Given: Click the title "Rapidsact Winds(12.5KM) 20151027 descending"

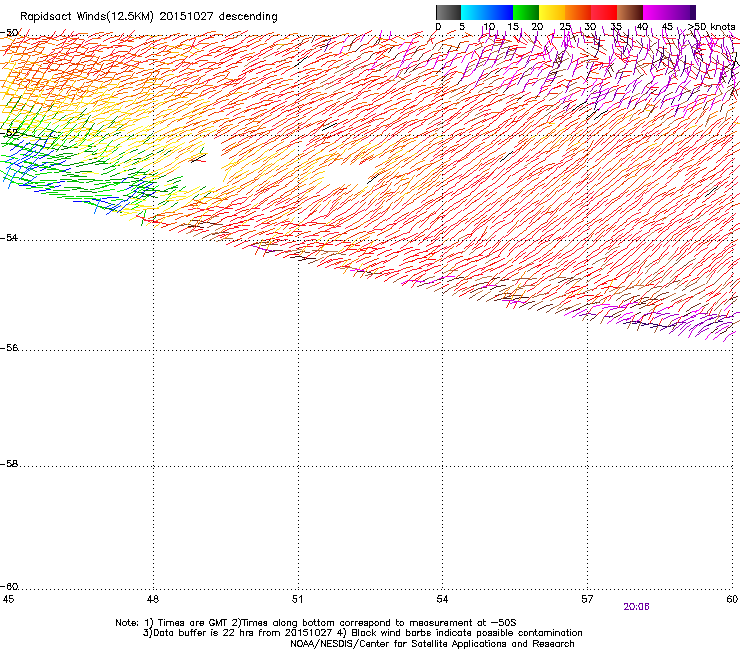Looking at the screenshot, I should (149, 16).
